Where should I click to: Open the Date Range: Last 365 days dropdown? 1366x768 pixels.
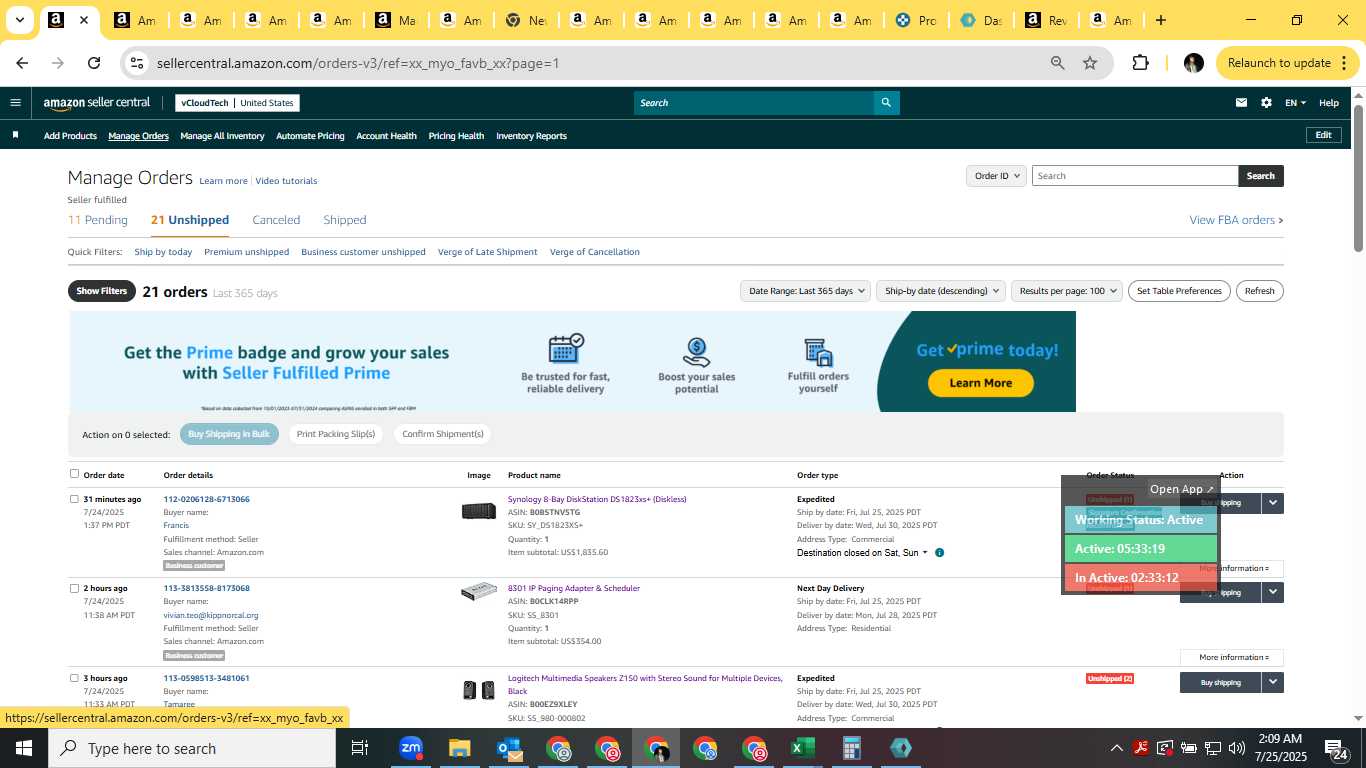coord(804,291)
